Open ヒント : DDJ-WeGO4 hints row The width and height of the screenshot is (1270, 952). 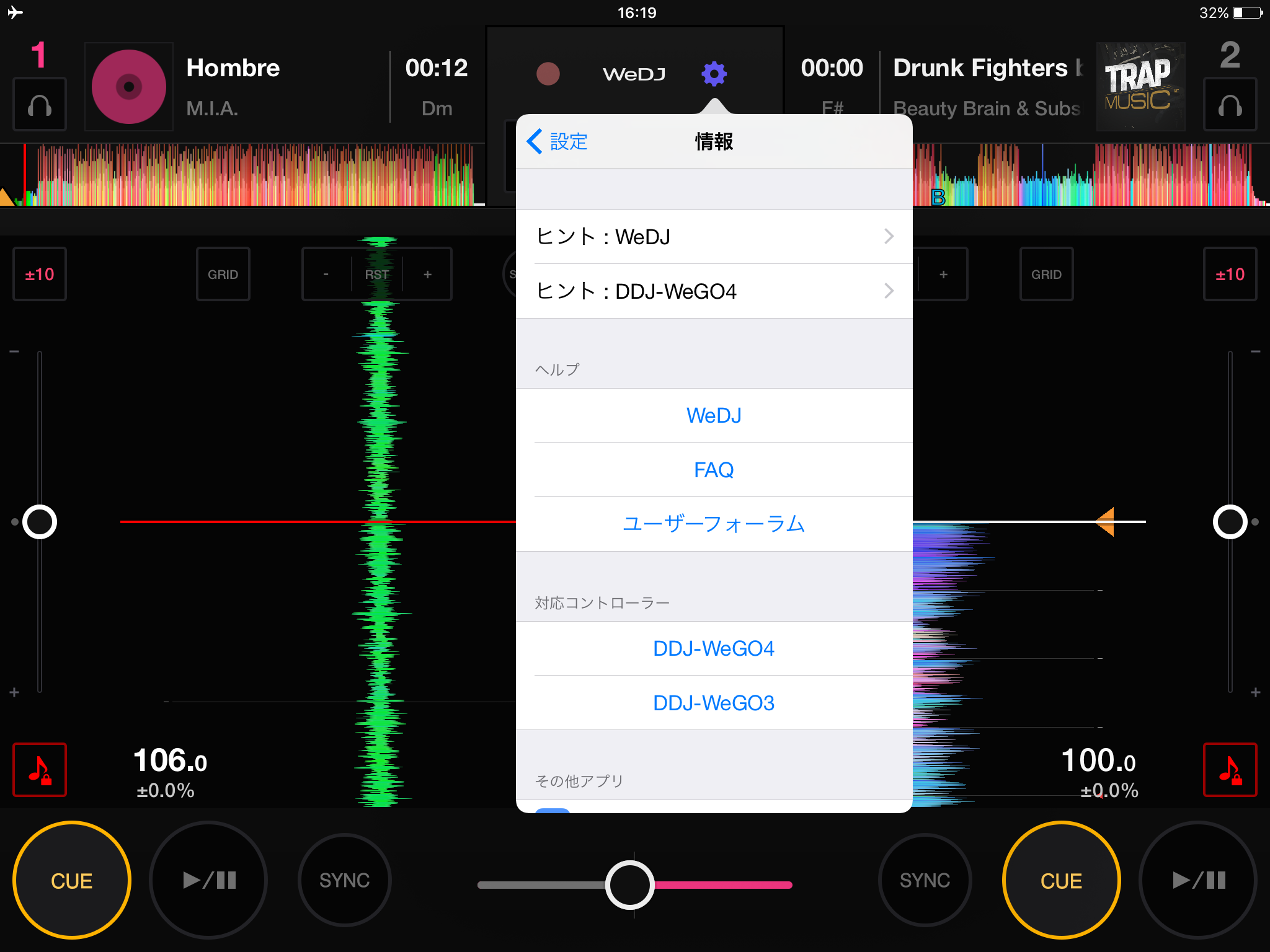pos(714,291)
